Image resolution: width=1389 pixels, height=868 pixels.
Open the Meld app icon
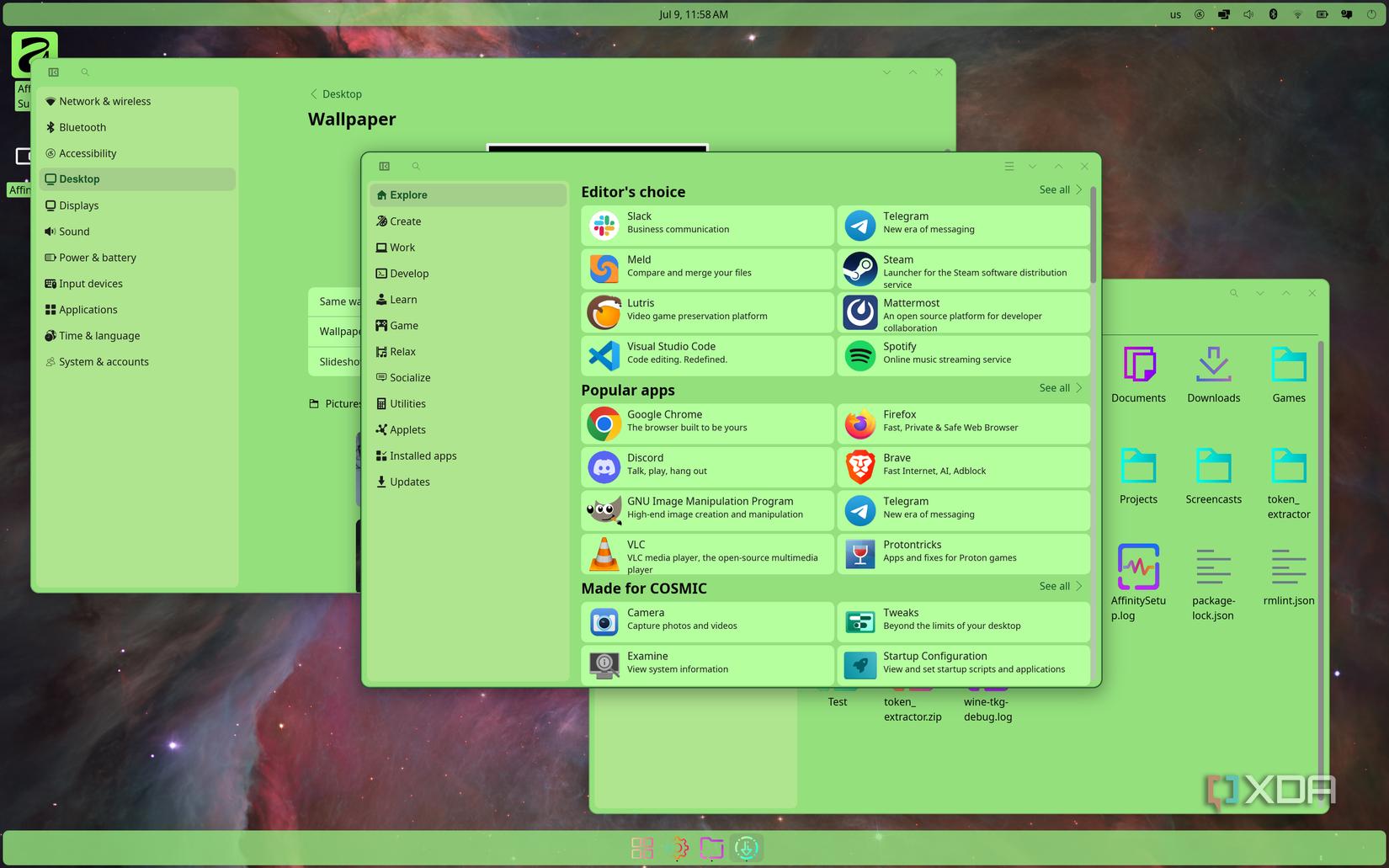click(x=604, y=269)
